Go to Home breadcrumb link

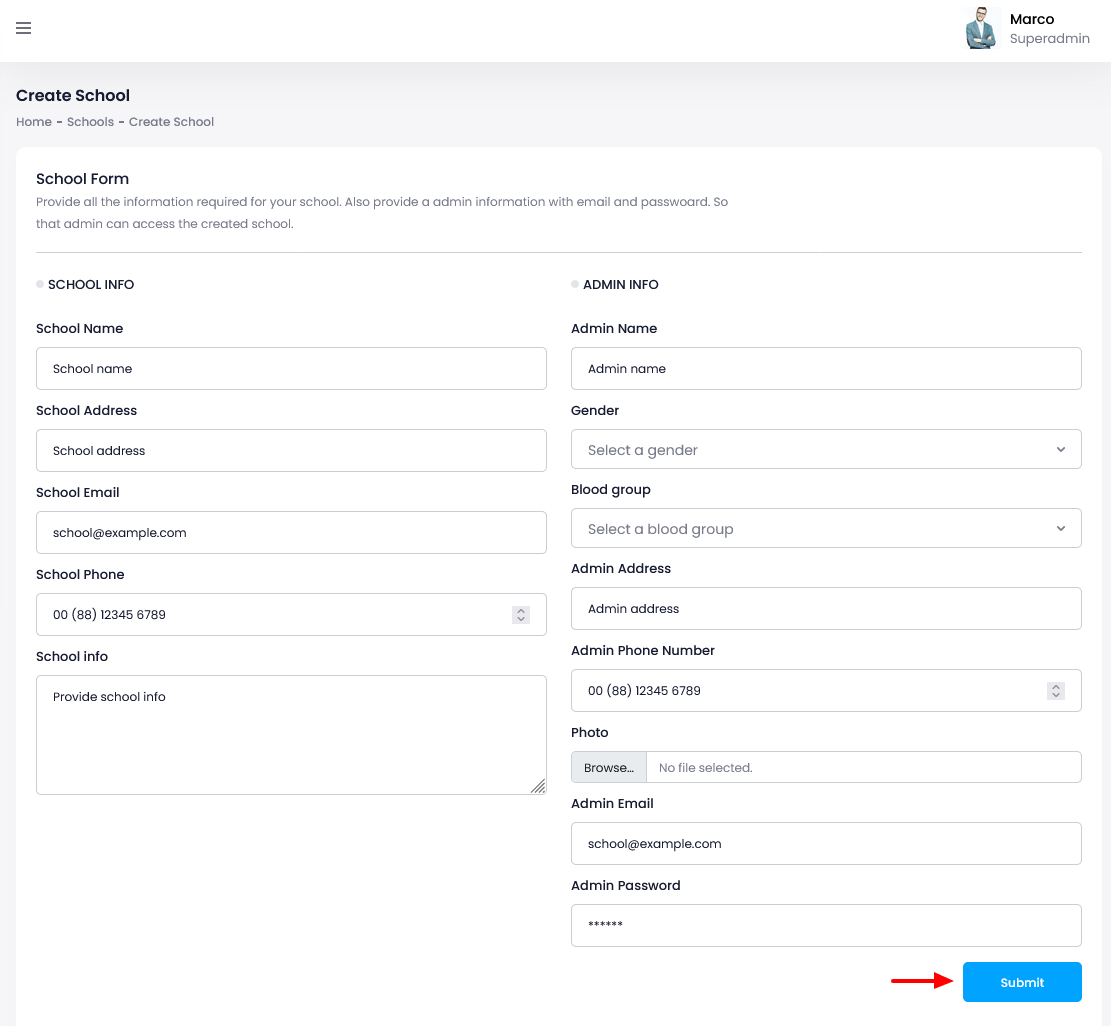(34, 122)
